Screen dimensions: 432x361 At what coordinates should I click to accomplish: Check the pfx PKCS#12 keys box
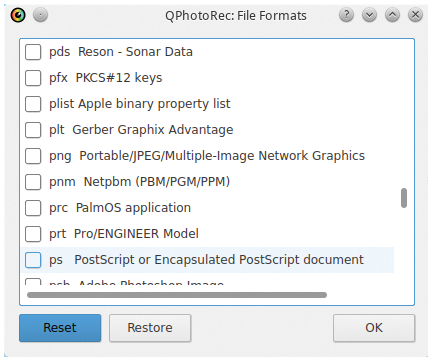click(x=33, y=78)
